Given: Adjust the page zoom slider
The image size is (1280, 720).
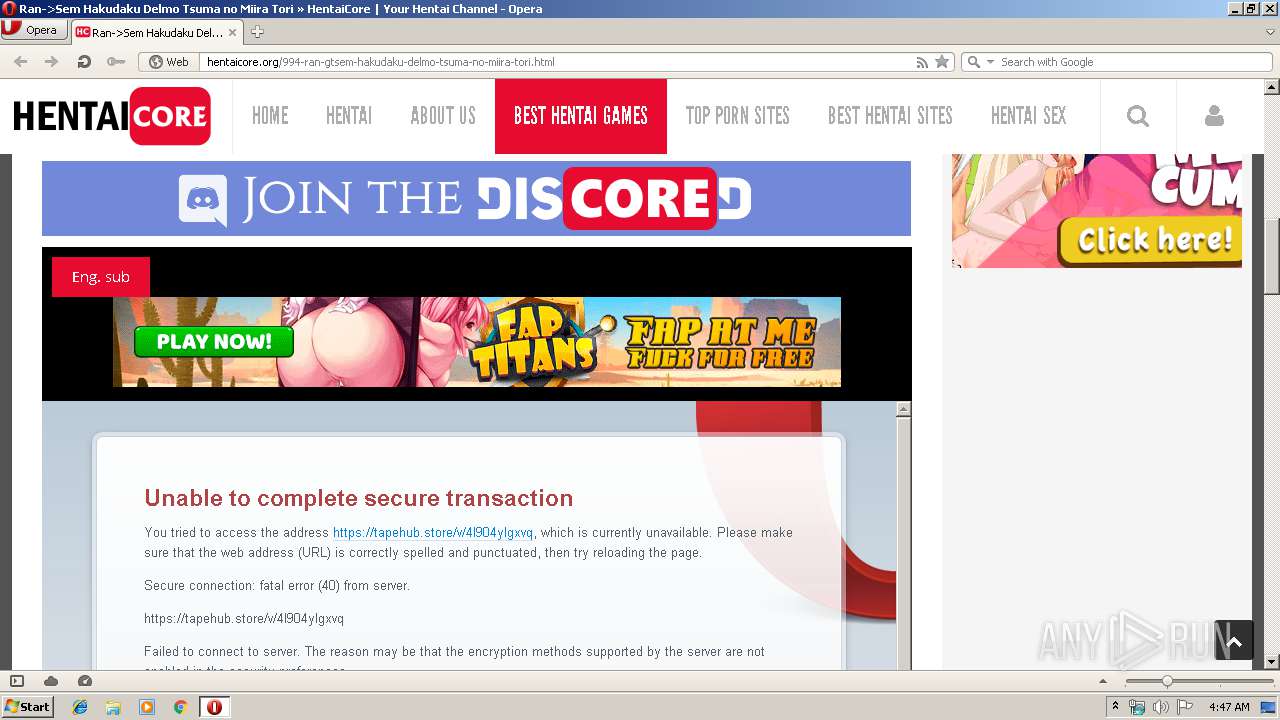Looking at the screenshot, I should [x=1199, y=681].
